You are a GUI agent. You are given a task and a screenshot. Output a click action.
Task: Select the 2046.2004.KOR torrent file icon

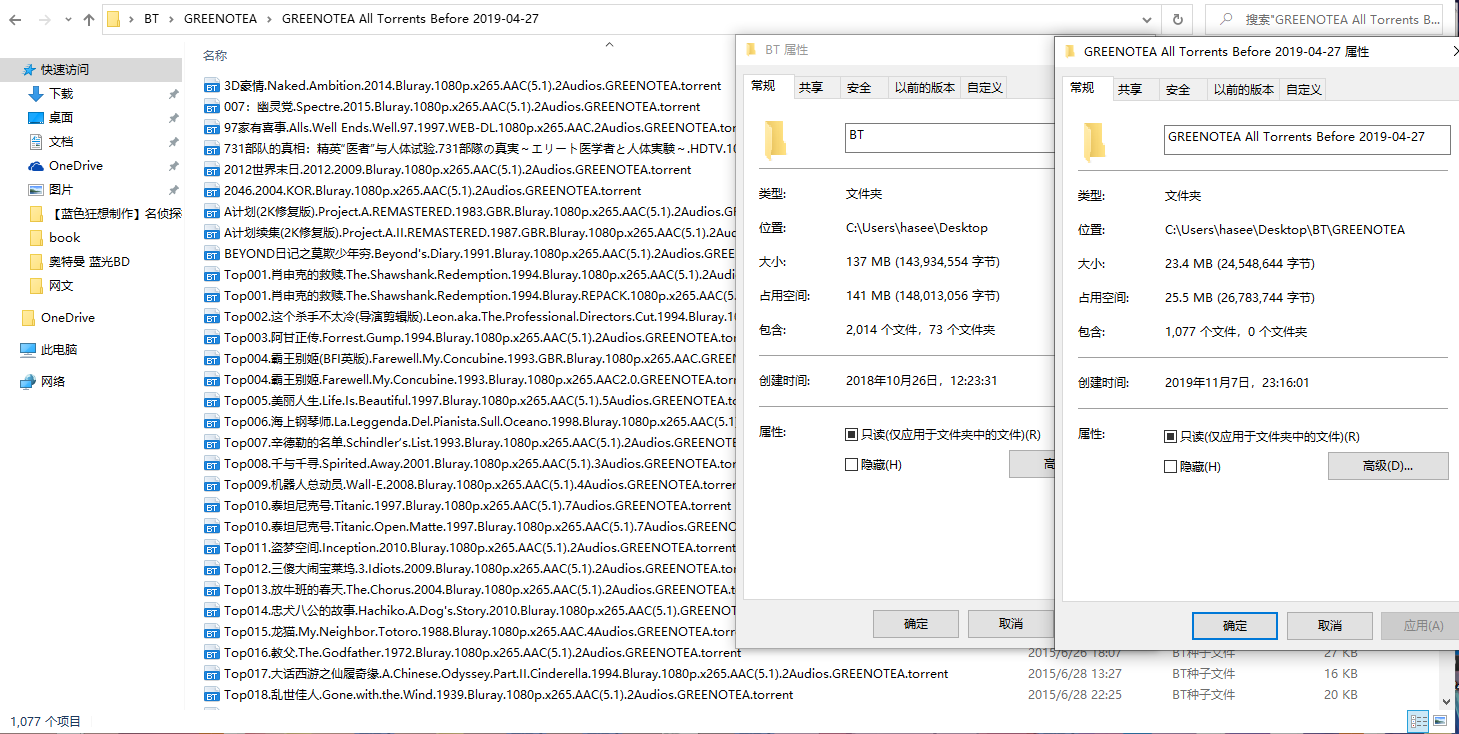(x=211, y=191)
